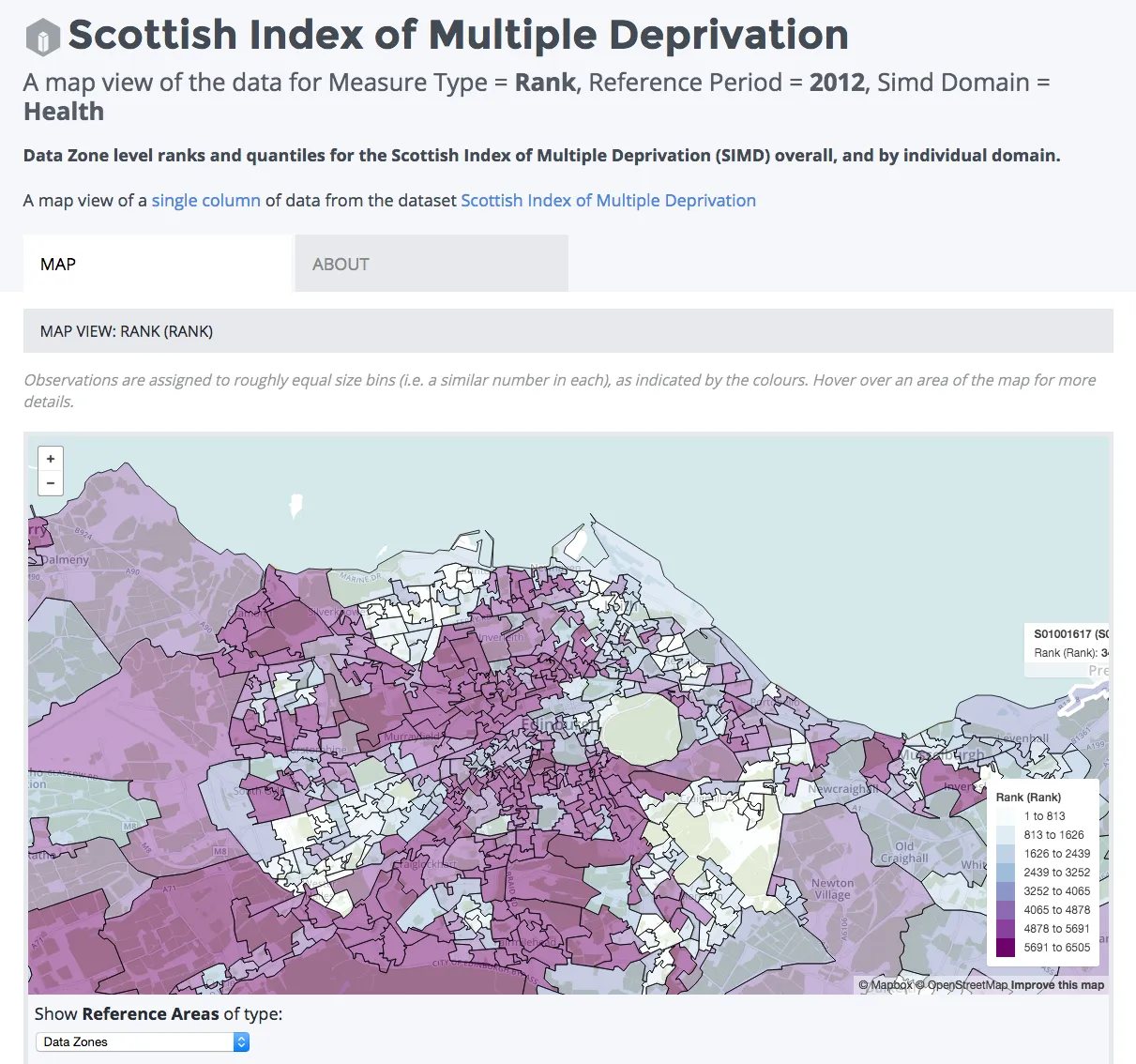
Task: Open the OpenStreetMap attribution link
Action: [961, 985]
